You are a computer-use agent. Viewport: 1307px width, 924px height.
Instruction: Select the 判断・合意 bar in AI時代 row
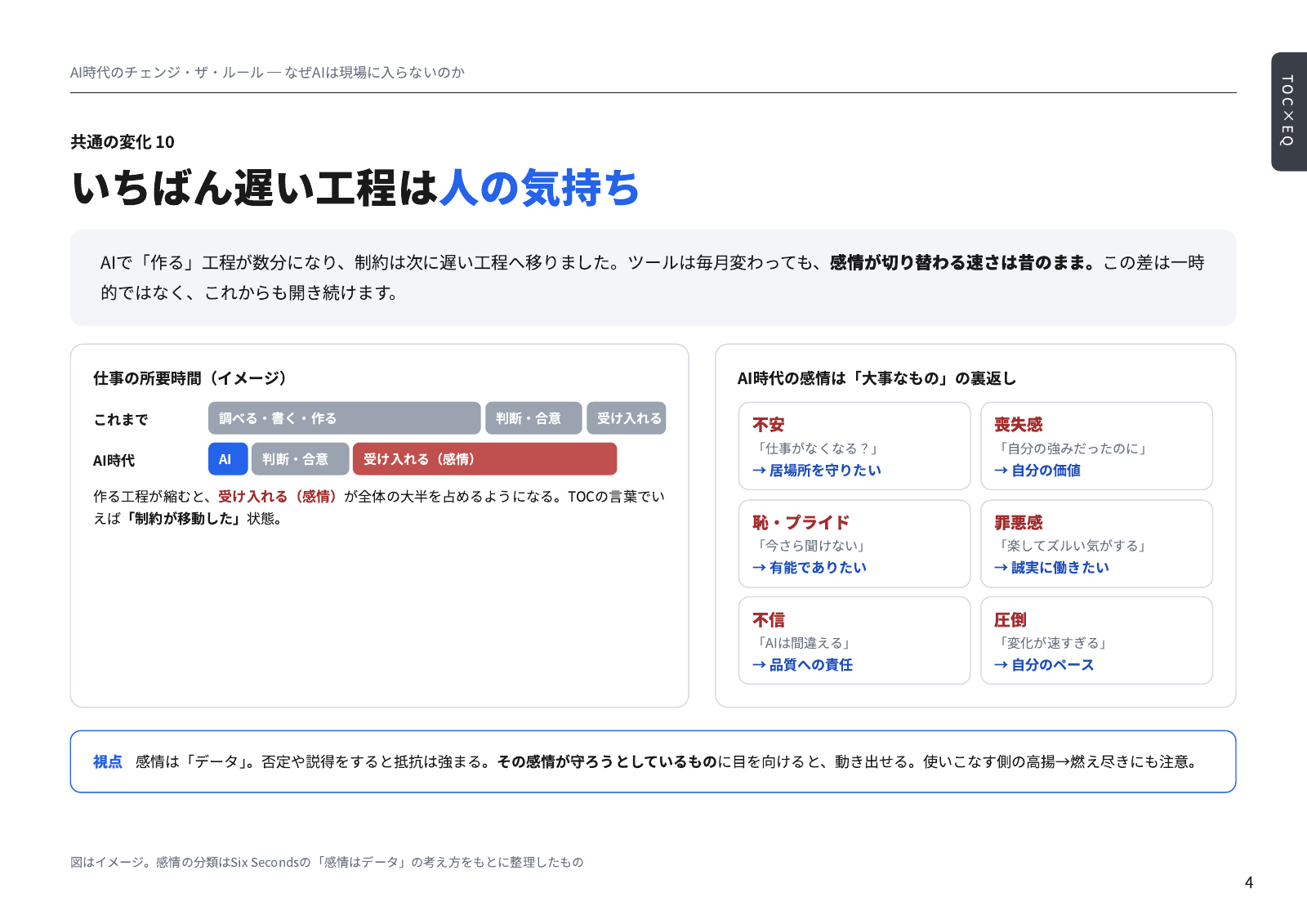301,459
